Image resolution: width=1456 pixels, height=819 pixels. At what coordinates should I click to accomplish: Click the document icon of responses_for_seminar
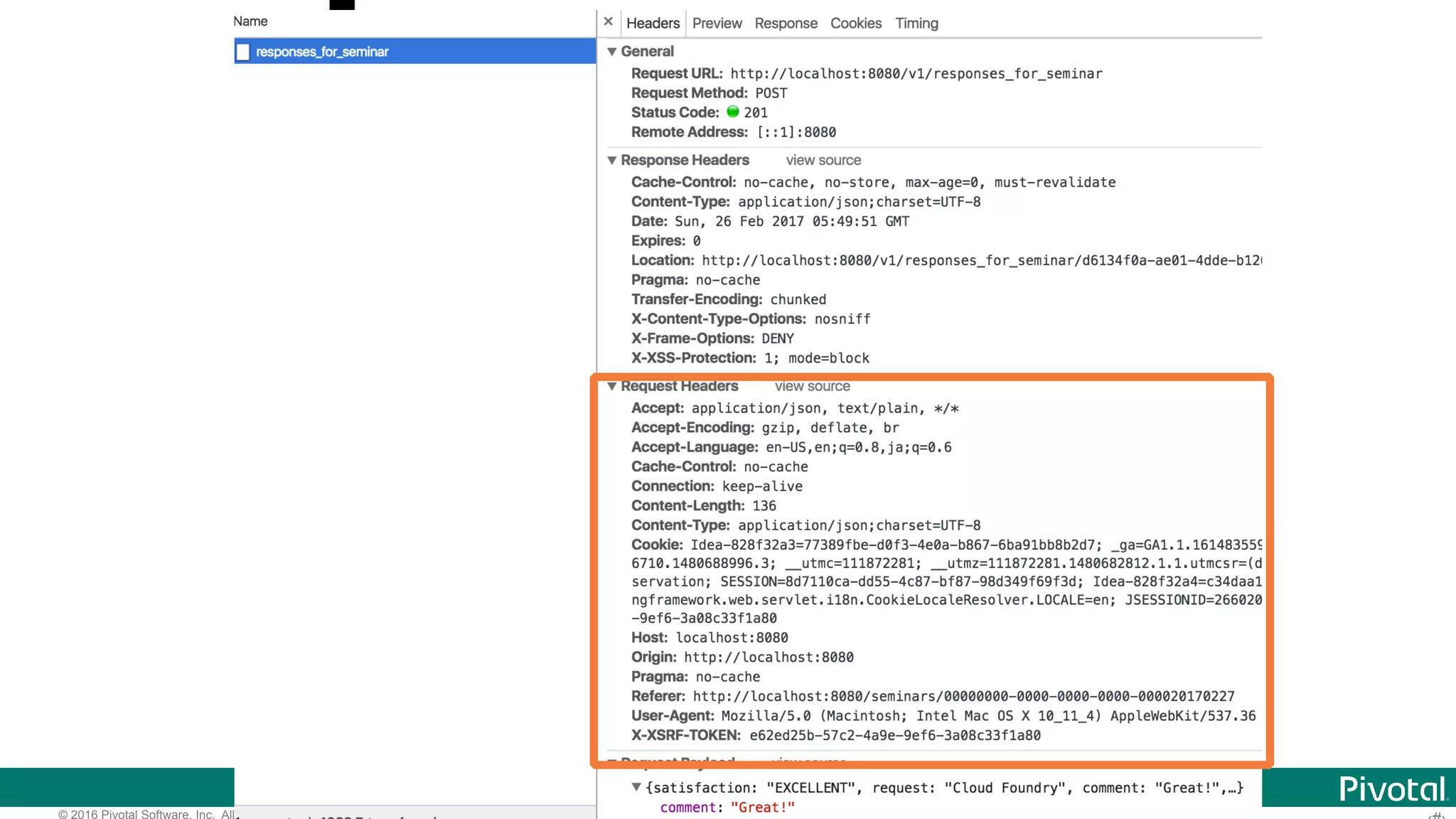point(243,52)
